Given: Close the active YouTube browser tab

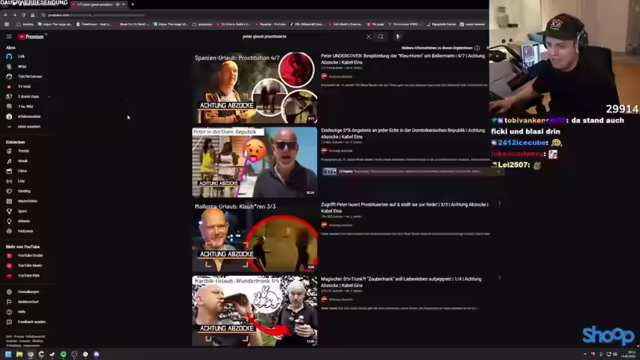Looking at the screenshot, I should pyautogui.click(x=124, y=4).
